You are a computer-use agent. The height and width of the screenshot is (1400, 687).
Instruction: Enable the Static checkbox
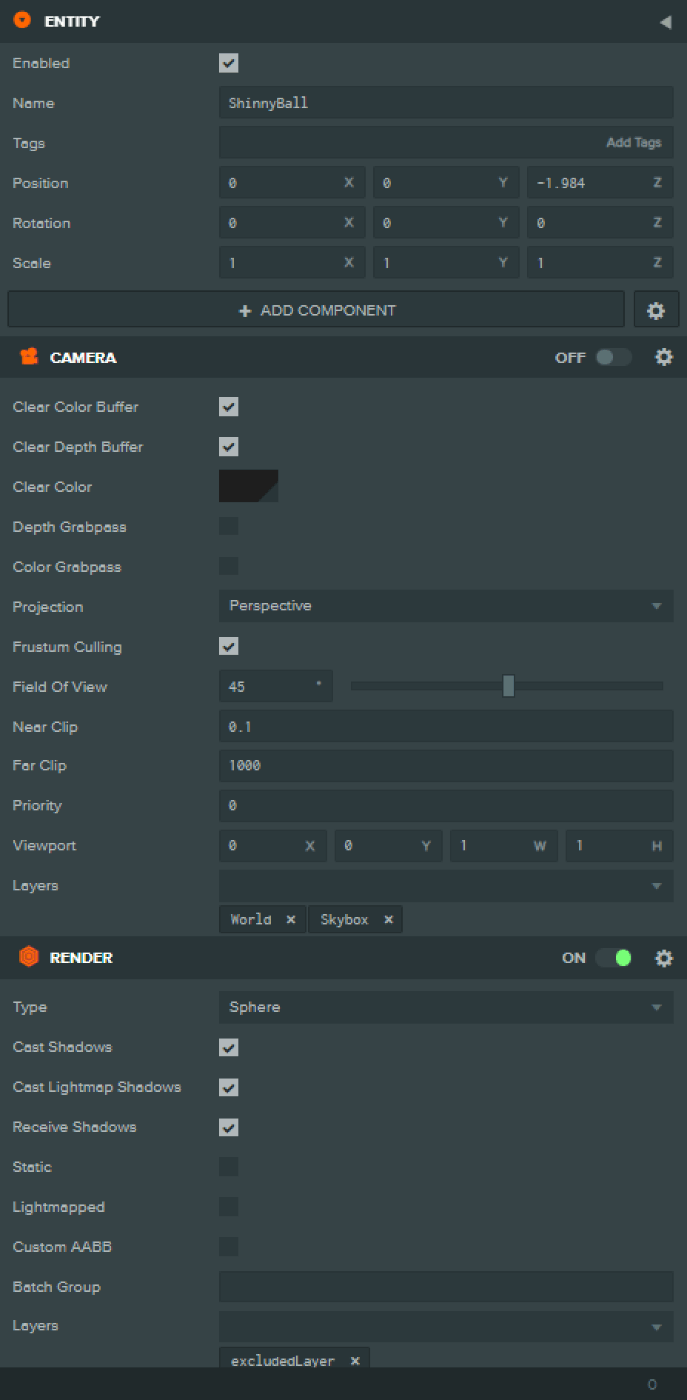229,1167
